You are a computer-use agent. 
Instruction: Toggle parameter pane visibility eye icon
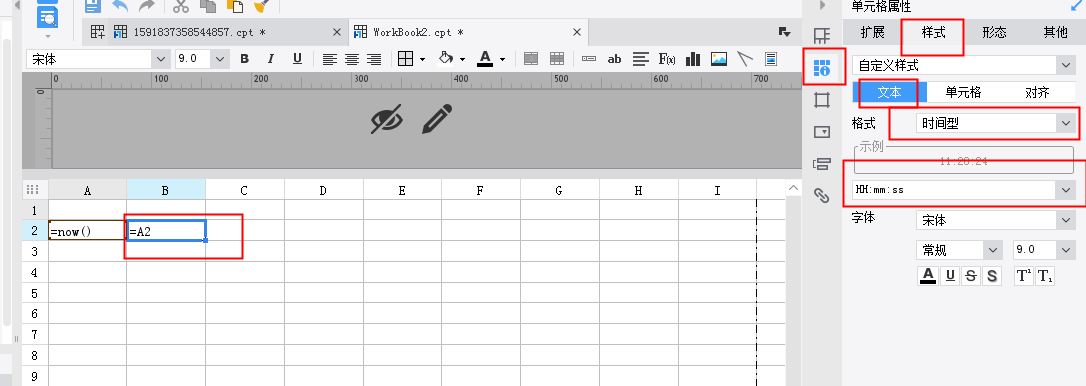coord(386,119)
